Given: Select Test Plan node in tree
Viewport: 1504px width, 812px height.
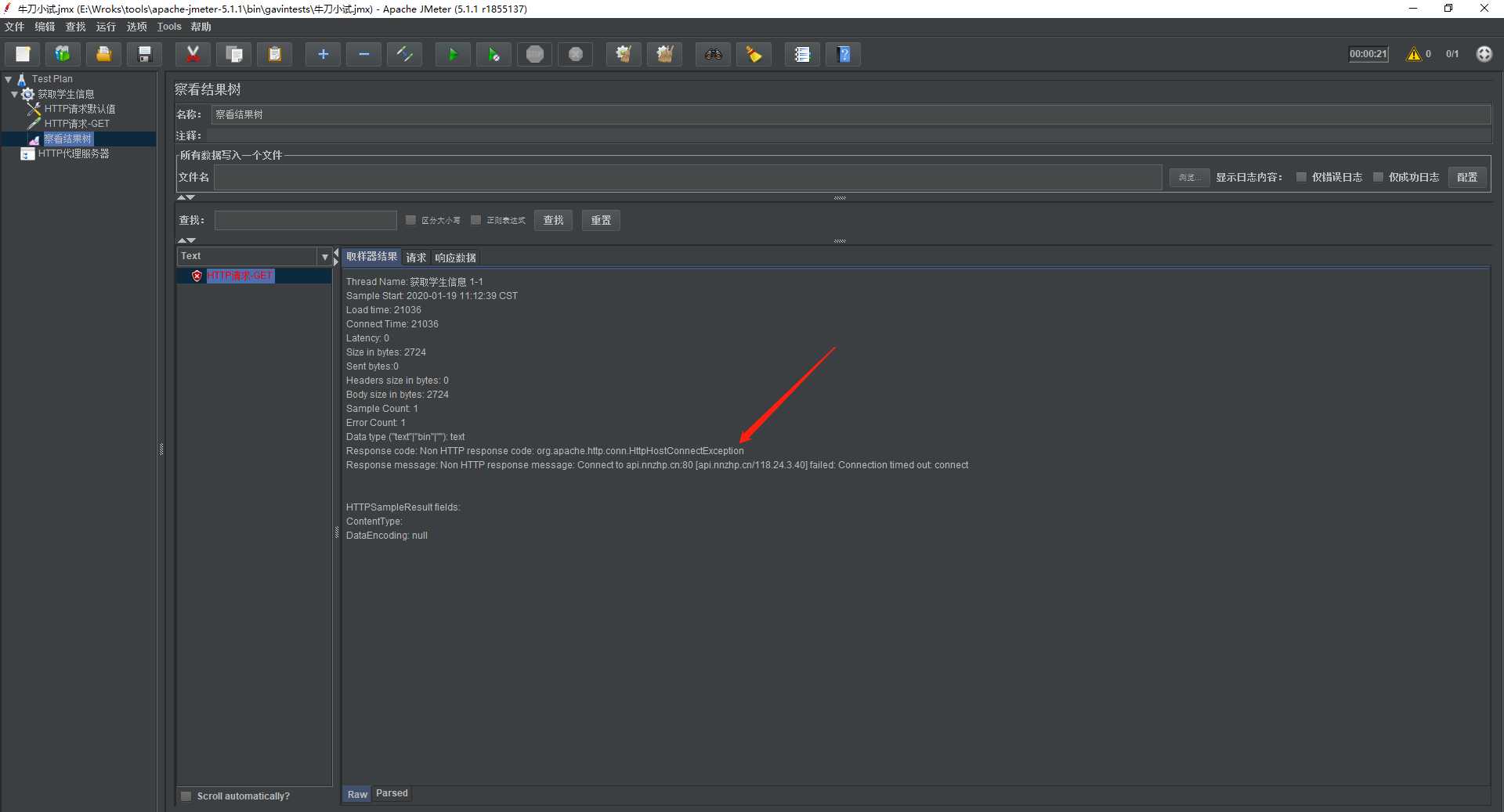Looking at the screenshot, I should tap(52, 79).
